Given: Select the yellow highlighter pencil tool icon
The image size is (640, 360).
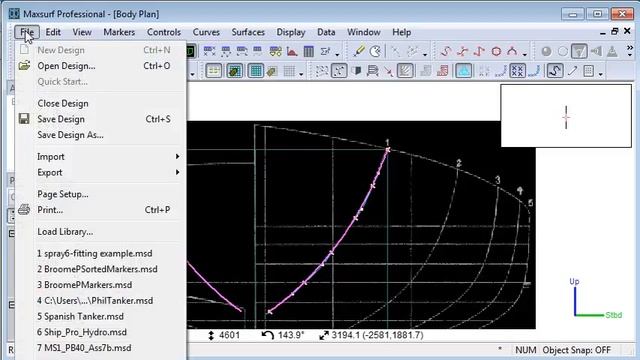Looking at the screenshot, I should pos(359,51).
